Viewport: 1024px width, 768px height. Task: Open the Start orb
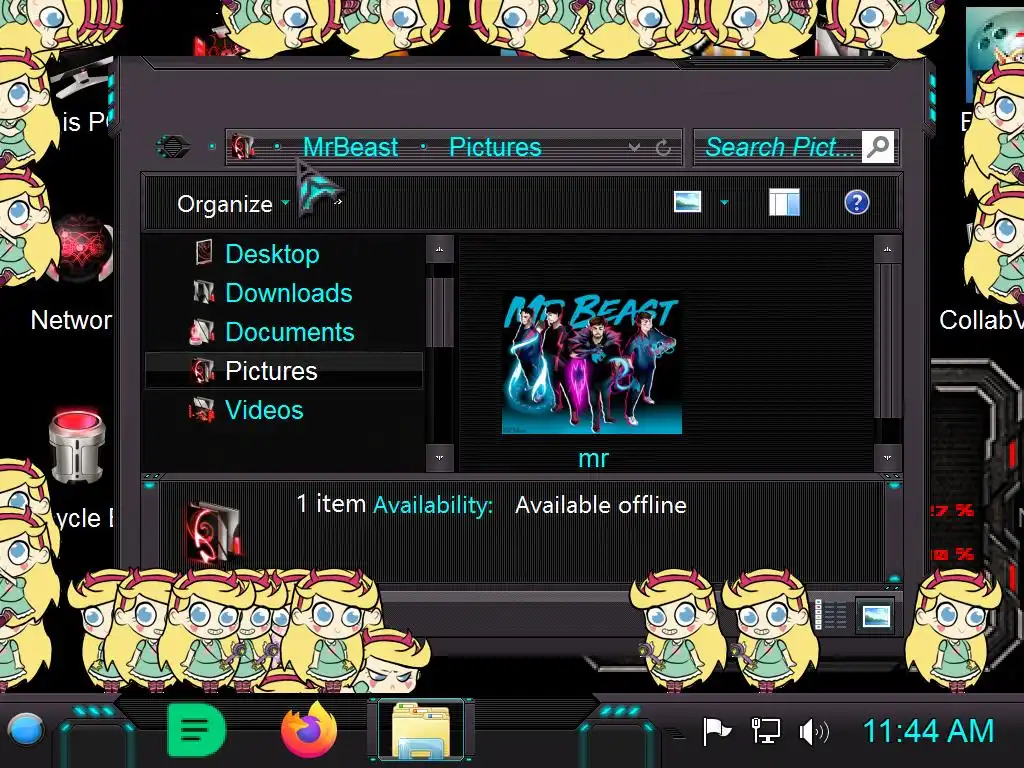26,730
